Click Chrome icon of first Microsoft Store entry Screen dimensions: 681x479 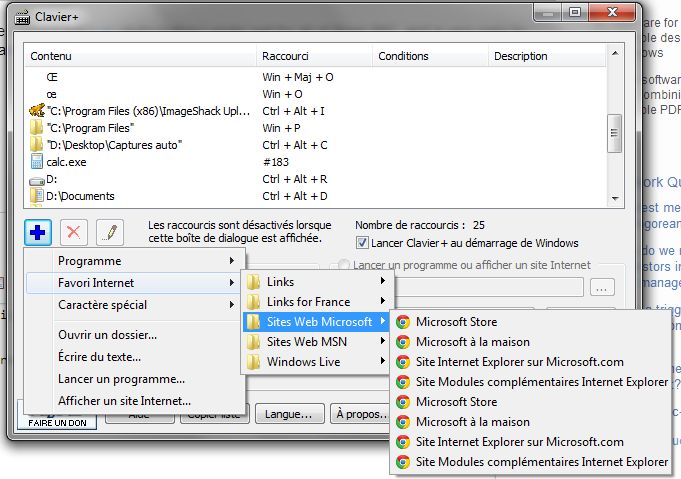pyautogui.click(x=403, y=322)
